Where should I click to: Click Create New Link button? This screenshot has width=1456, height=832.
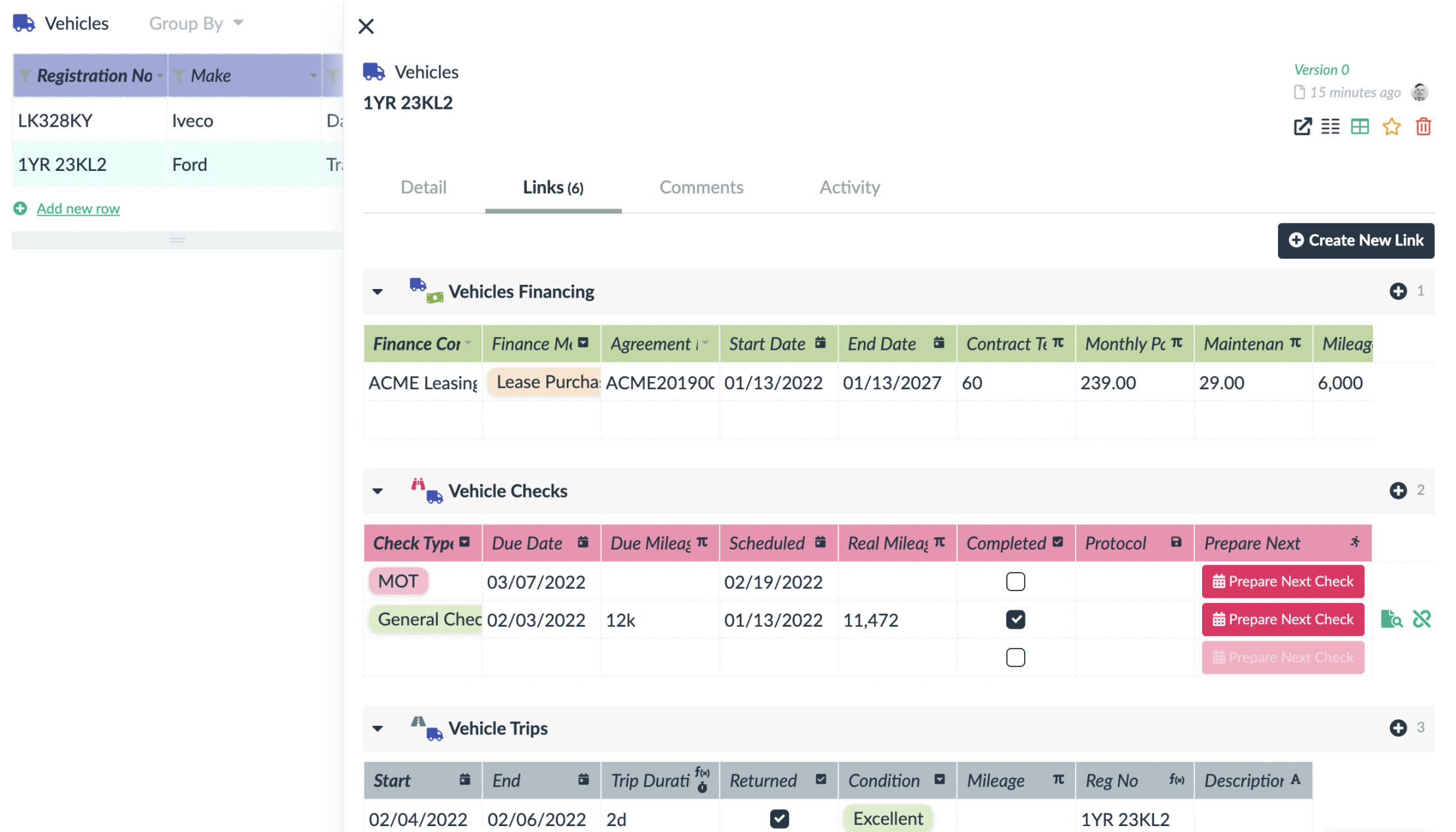[1355, 240]
